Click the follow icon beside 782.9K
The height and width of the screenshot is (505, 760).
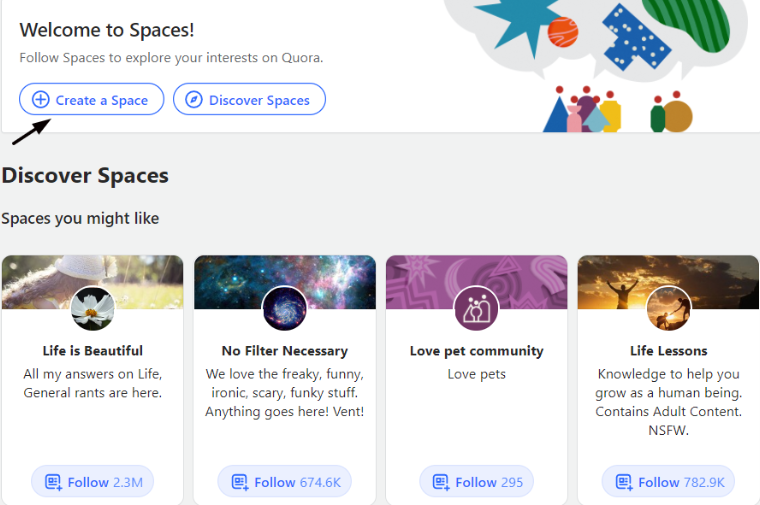click(624, 482)
